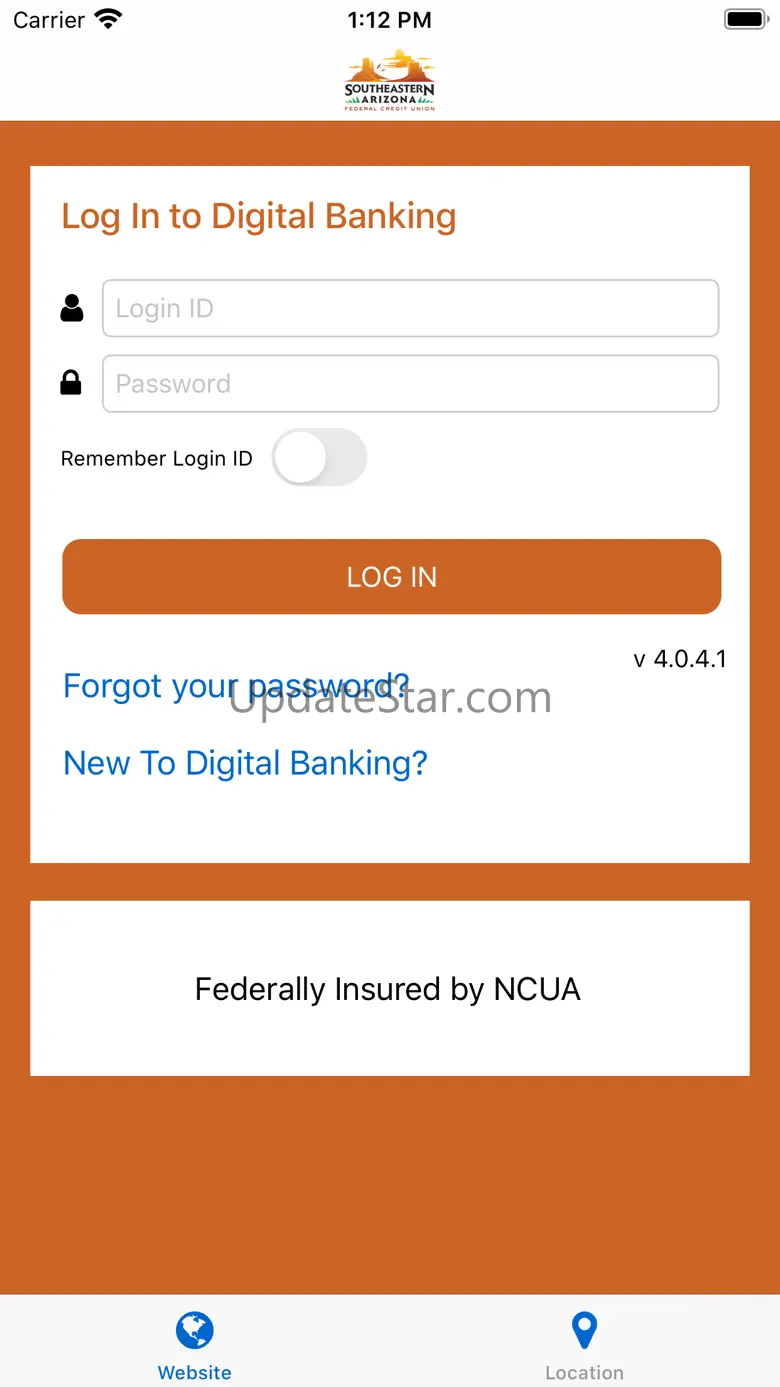Tap the Wi-Fi icon in the status bar
Viewport: 780px width, 1387px height.
pos(107,19)
